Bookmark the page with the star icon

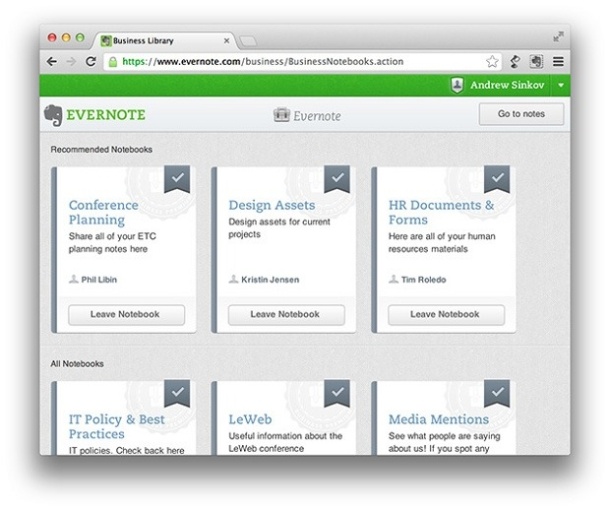(x=492, y=61)
